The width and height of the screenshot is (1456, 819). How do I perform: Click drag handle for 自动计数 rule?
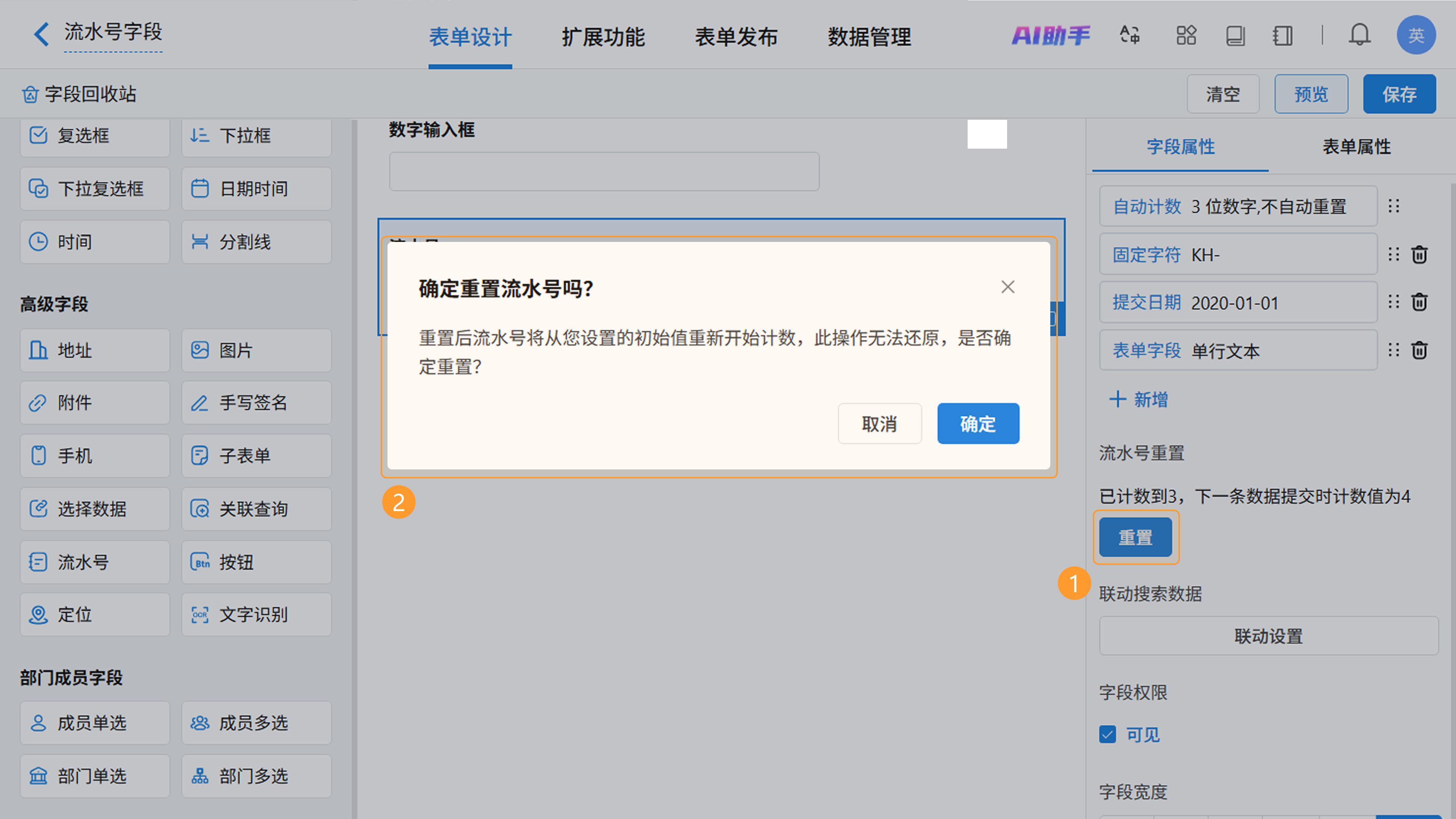coord(1394,206)
